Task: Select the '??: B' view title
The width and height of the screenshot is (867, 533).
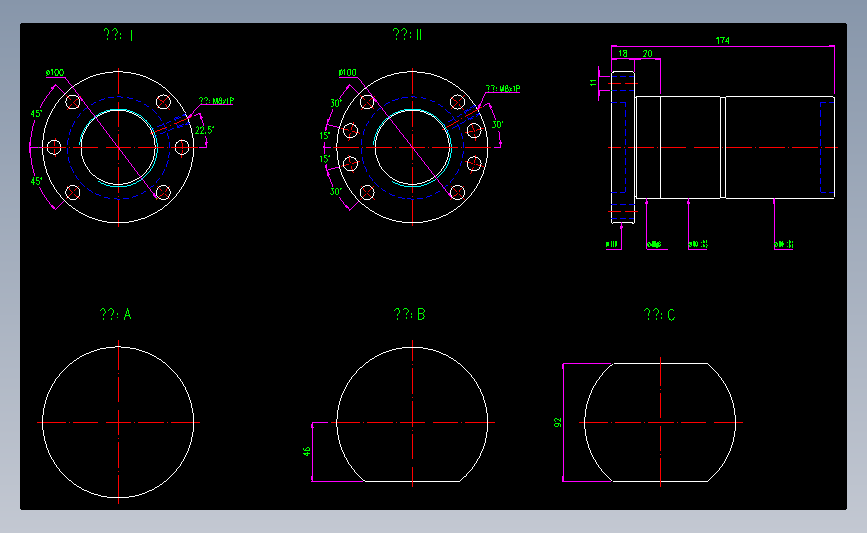Action: pos(409,314)
